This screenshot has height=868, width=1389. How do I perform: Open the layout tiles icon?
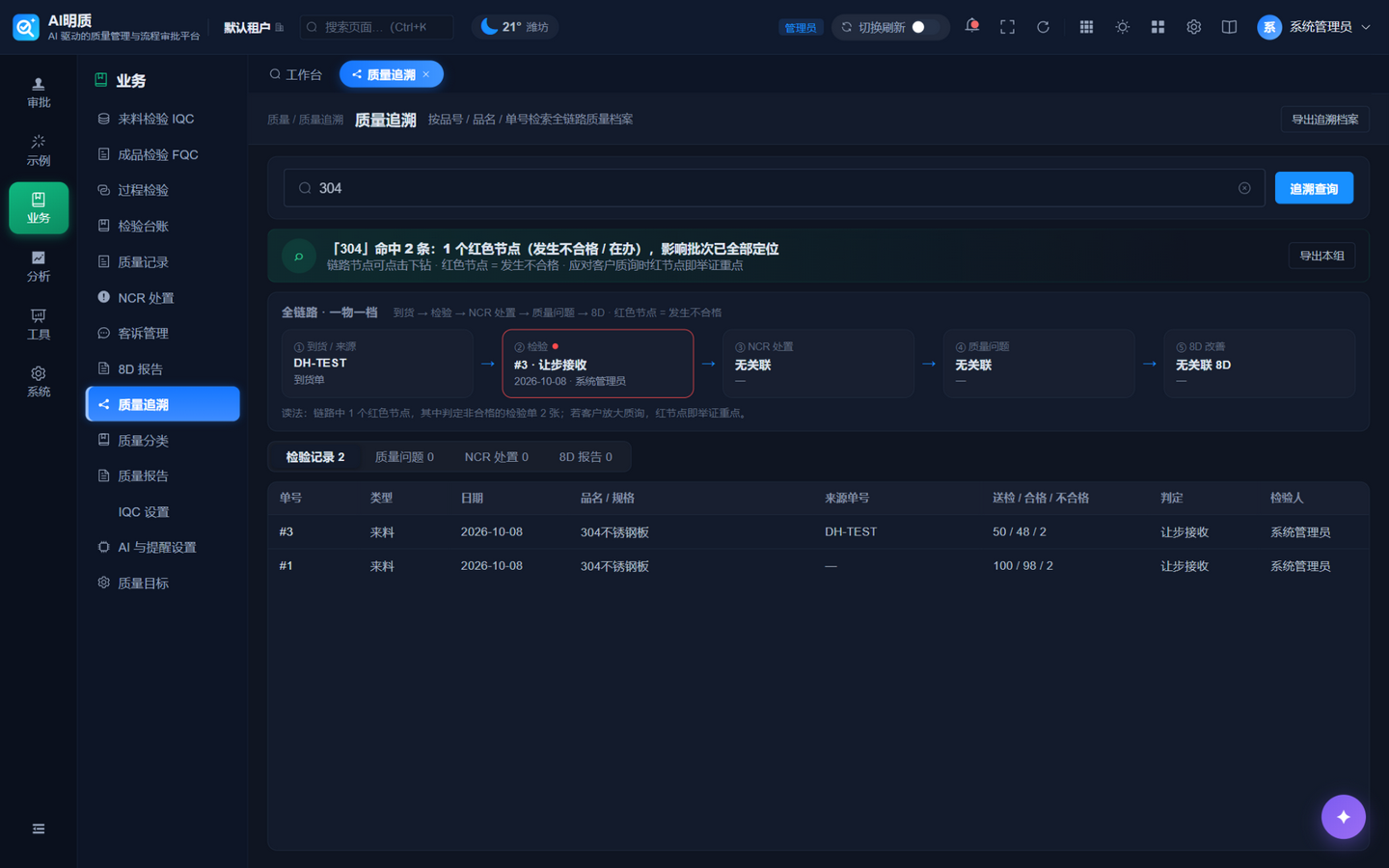[1157, 27]
